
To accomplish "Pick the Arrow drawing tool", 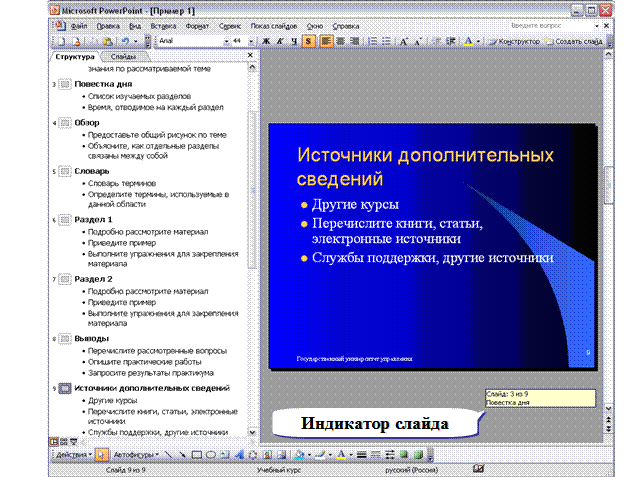I will (182, 455).
